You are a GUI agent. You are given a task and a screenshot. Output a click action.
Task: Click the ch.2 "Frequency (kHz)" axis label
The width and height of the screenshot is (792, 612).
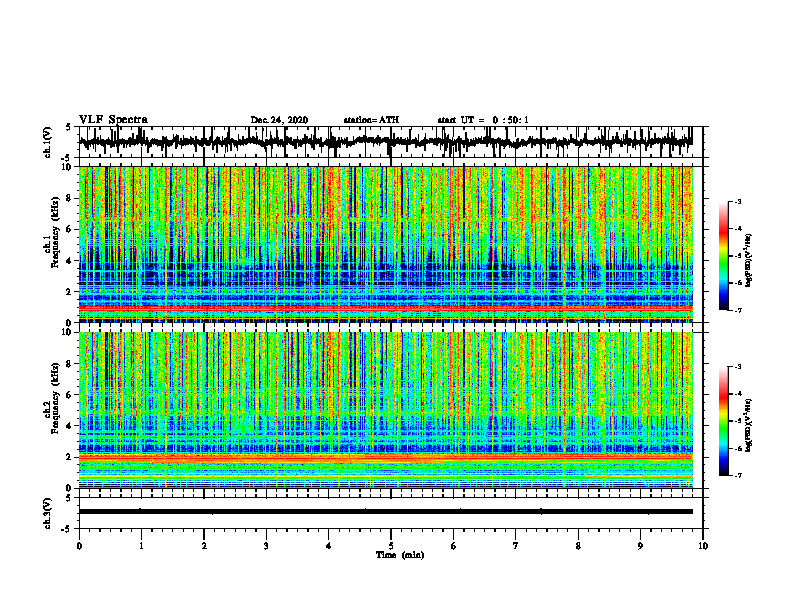55,398
